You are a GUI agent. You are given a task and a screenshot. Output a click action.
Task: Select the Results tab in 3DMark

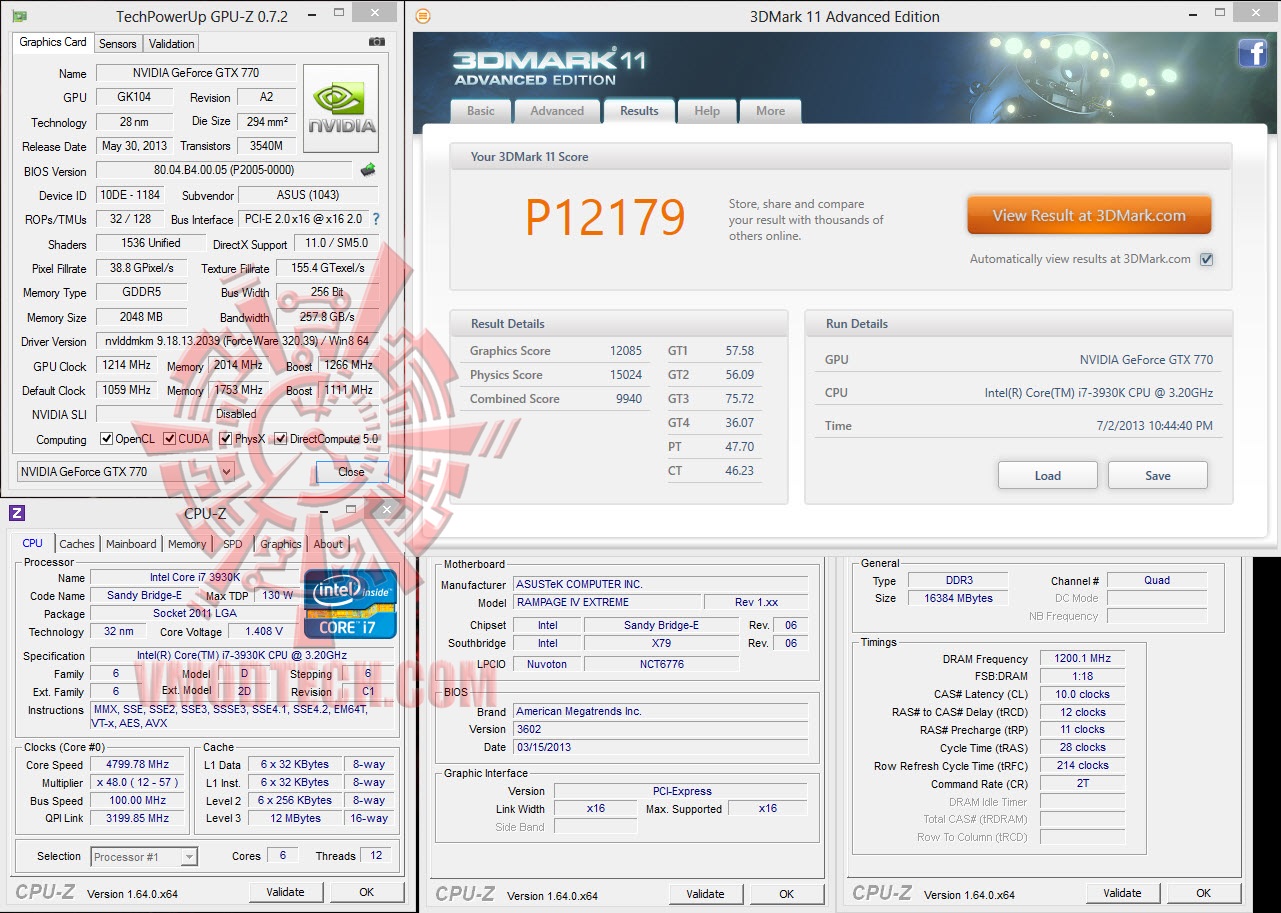639,110
